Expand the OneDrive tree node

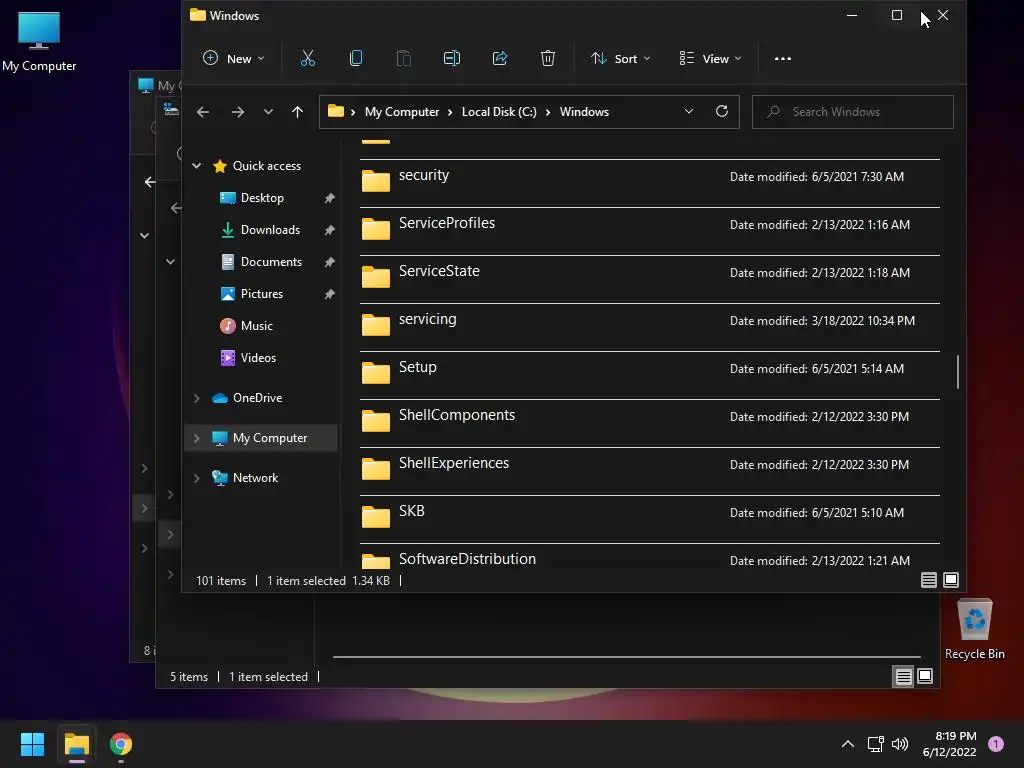pyautogui.click(x=197, y=398)
